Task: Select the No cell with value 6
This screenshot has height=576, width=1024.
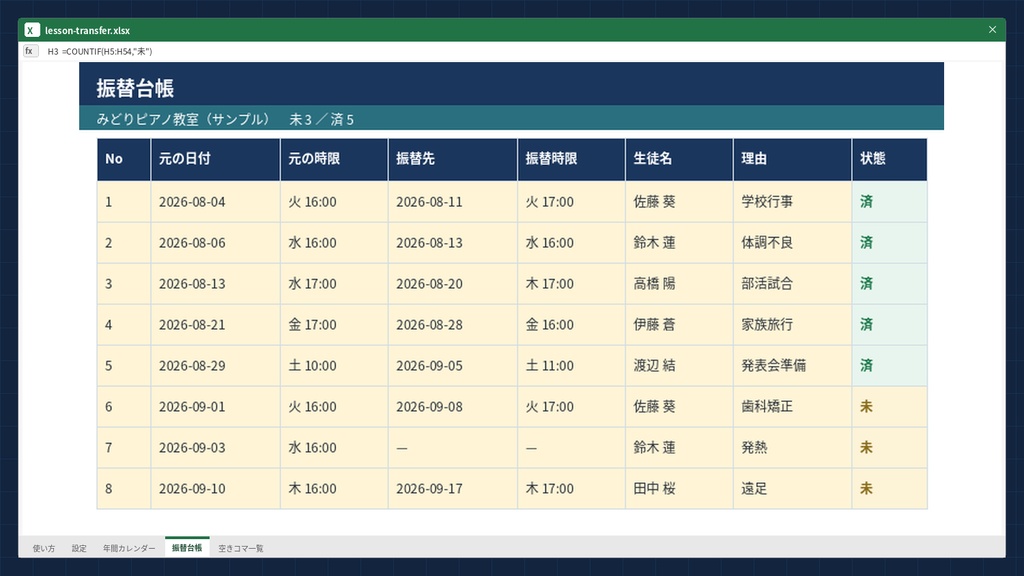Action: pyautogui.click(x=124, y=407)
